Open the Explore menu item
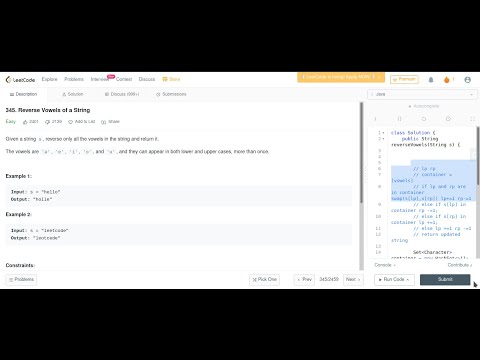 tap(49, 79)
